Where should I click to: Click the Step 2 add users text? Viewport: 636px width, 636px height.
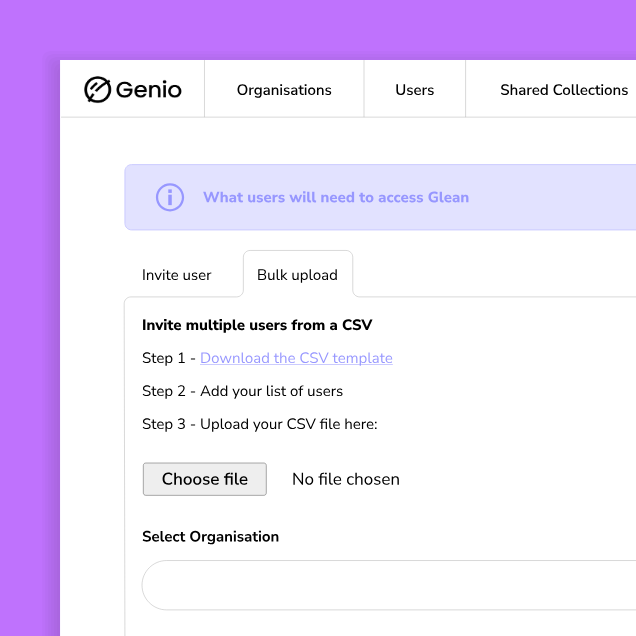click(x=242, y=391)
